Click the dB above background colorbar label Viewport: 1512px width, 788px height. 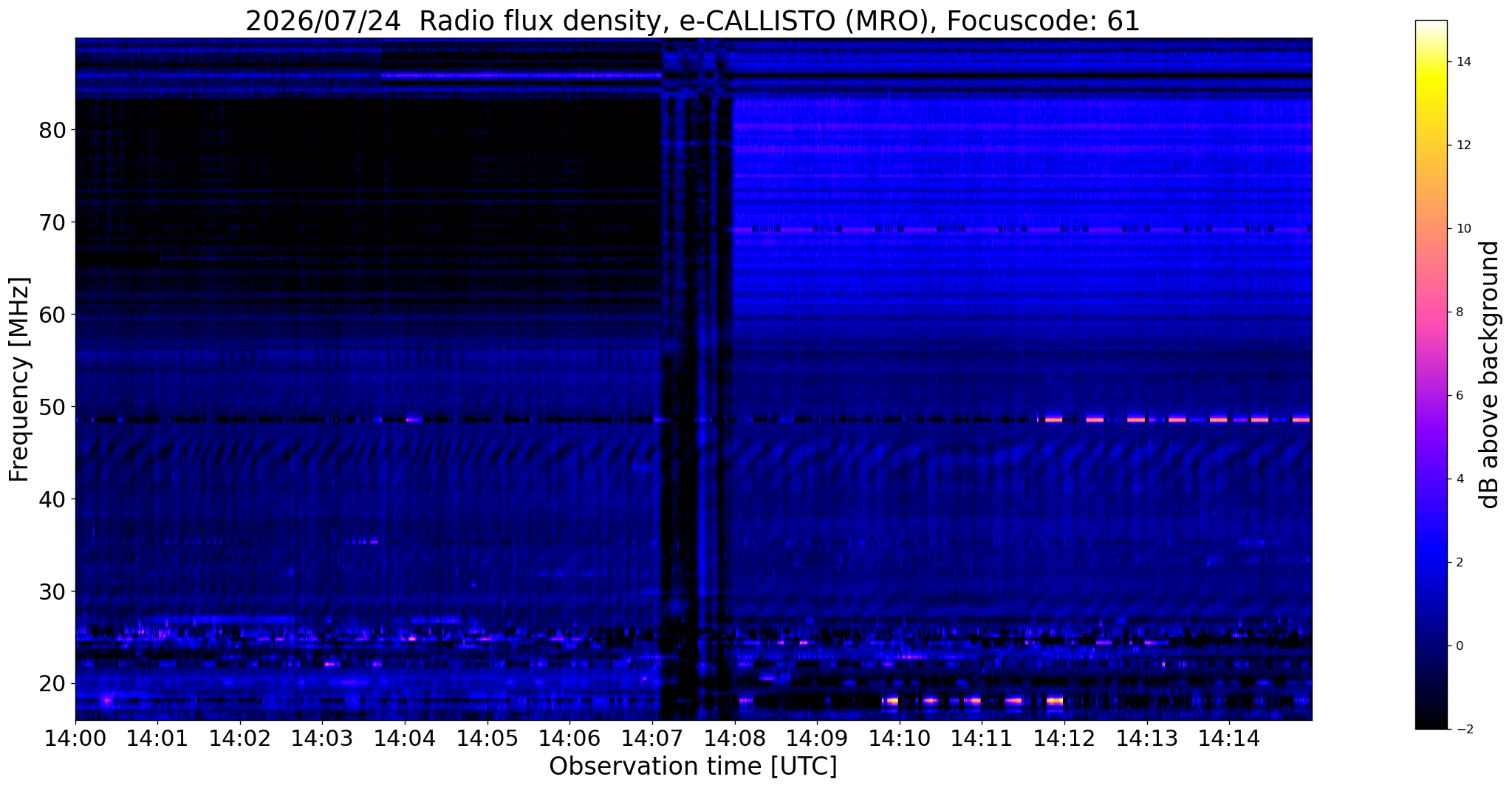(1490, 374)
